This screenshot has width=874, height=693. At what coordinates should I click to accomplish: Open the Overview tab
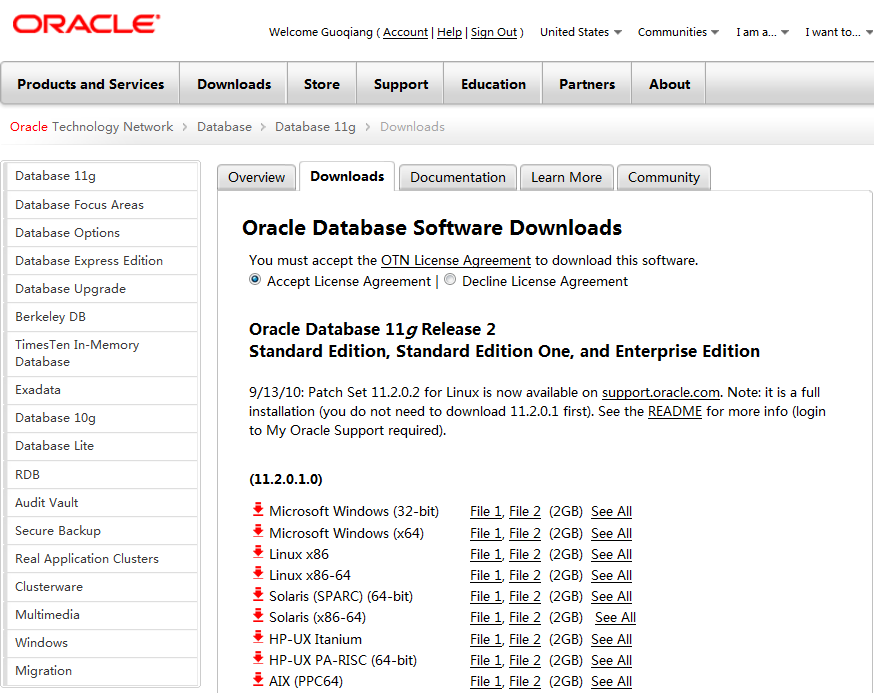(x=257, y=177)
